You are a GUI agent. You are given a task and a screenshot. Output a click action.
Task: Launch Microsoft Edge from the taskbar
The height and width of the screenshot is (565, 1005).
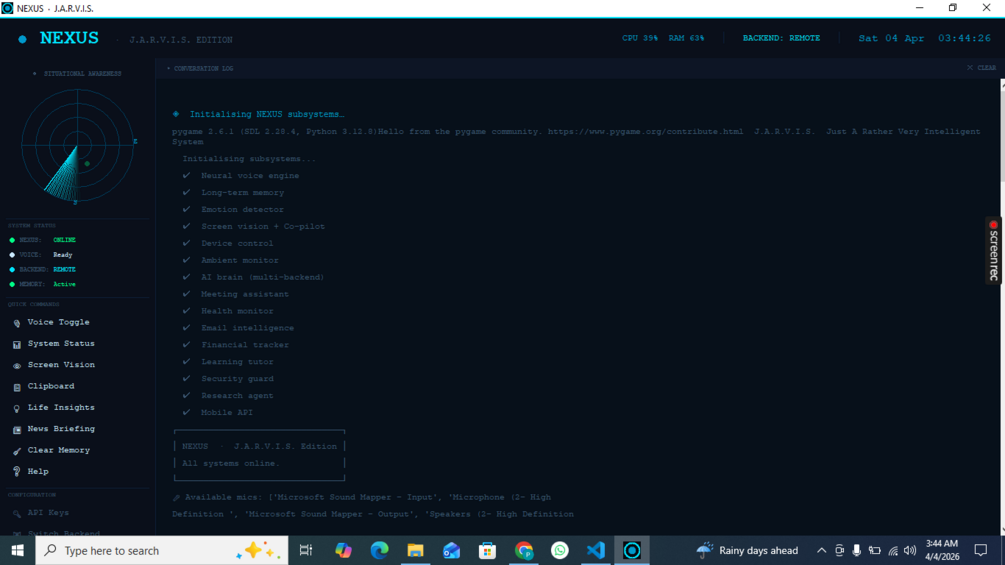click(x=379, y=550)
